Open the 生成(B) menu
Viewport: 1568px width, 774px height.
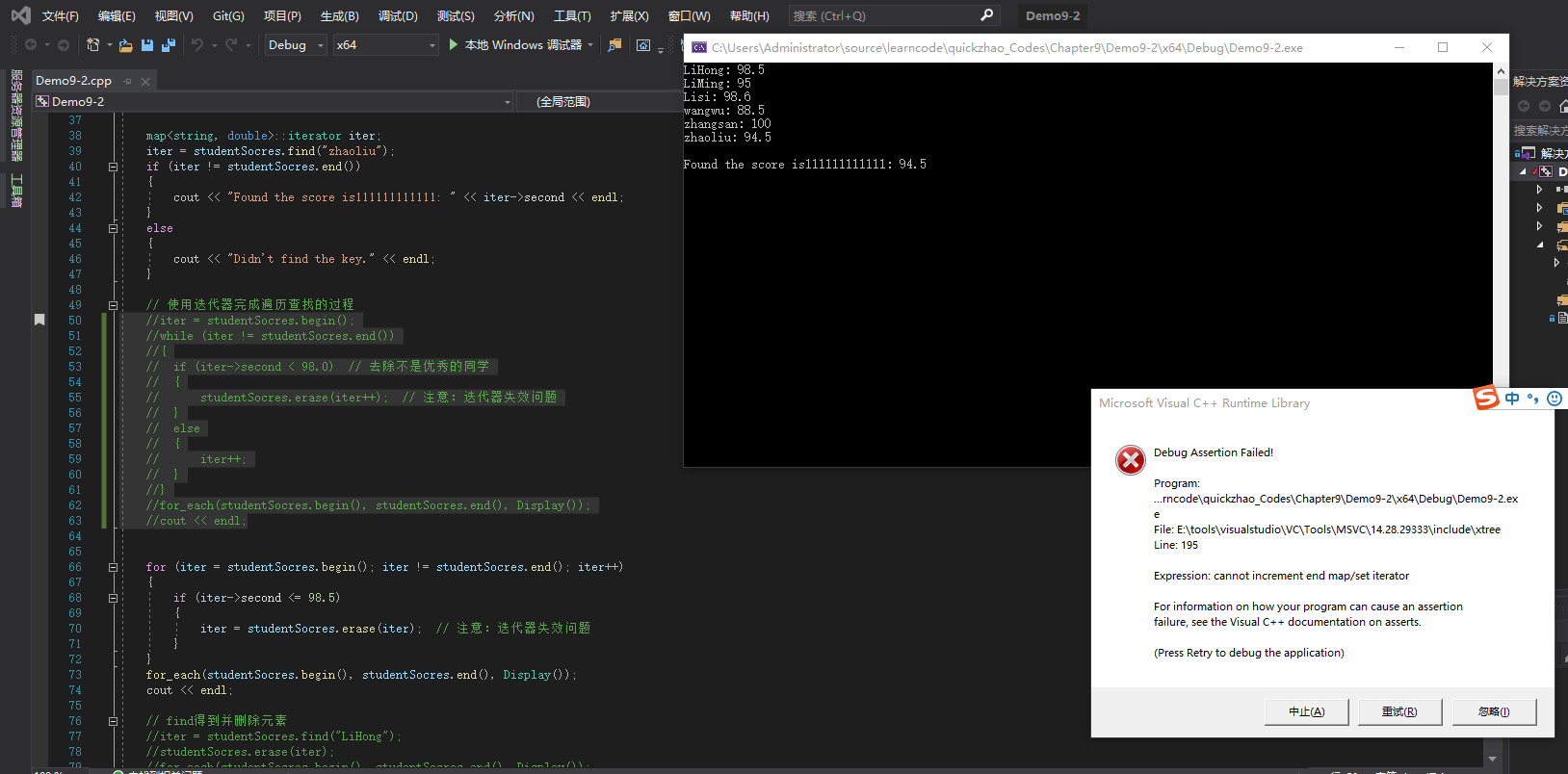(x=339, y=16)
